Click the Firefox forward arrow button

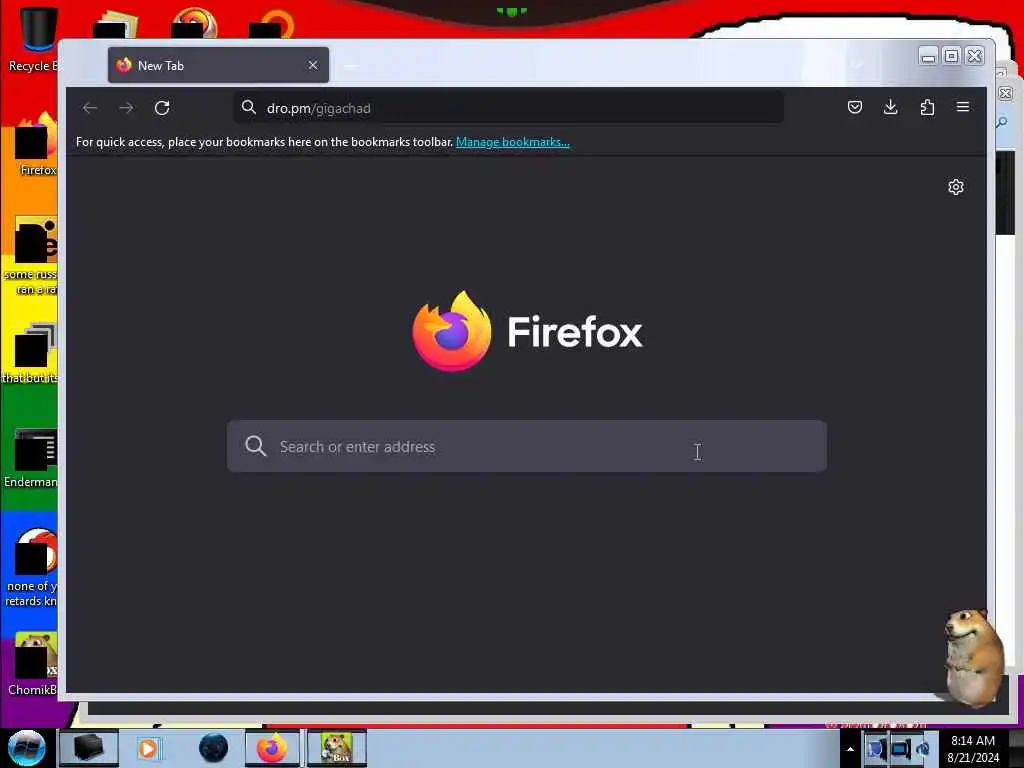(126, 108)
